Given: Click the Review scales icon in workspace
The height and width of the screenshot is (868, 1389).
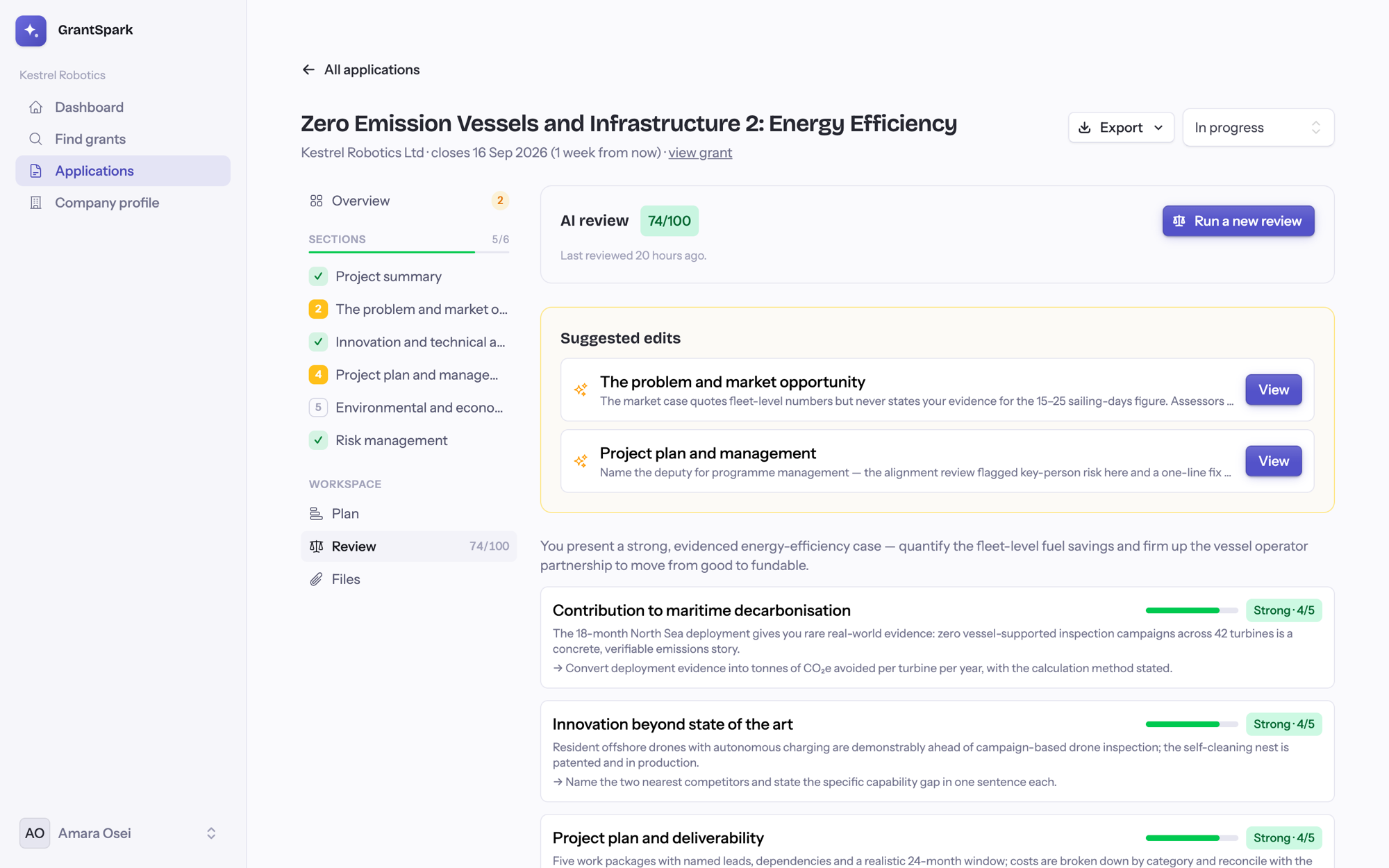Looking at the screenshot, I should (x=317, y=546).
